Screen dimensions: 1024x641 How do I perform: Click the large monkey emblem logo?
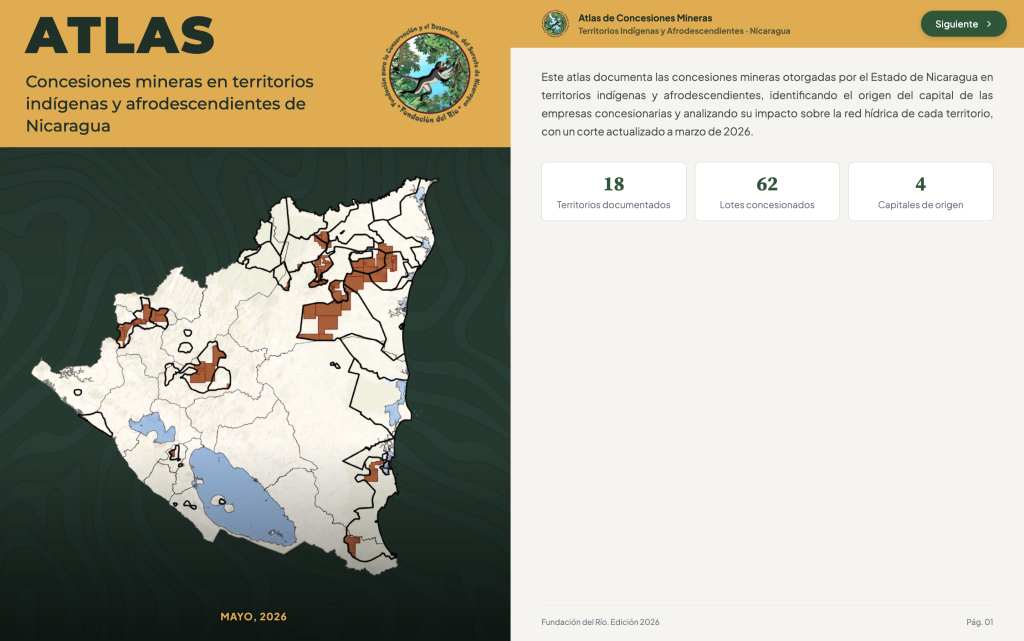430,74
